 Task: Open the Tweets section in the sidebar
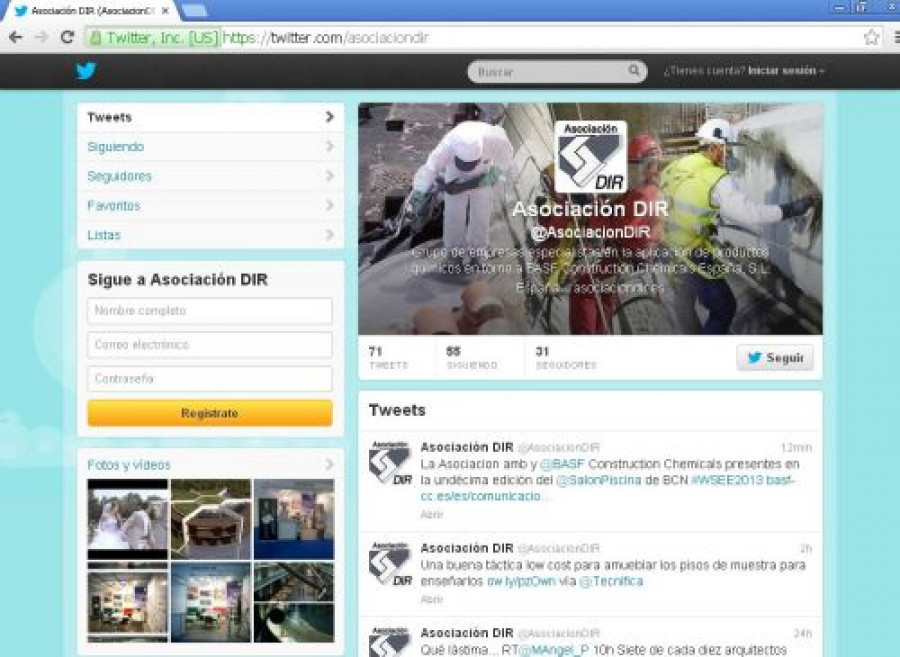pos(211,118)
